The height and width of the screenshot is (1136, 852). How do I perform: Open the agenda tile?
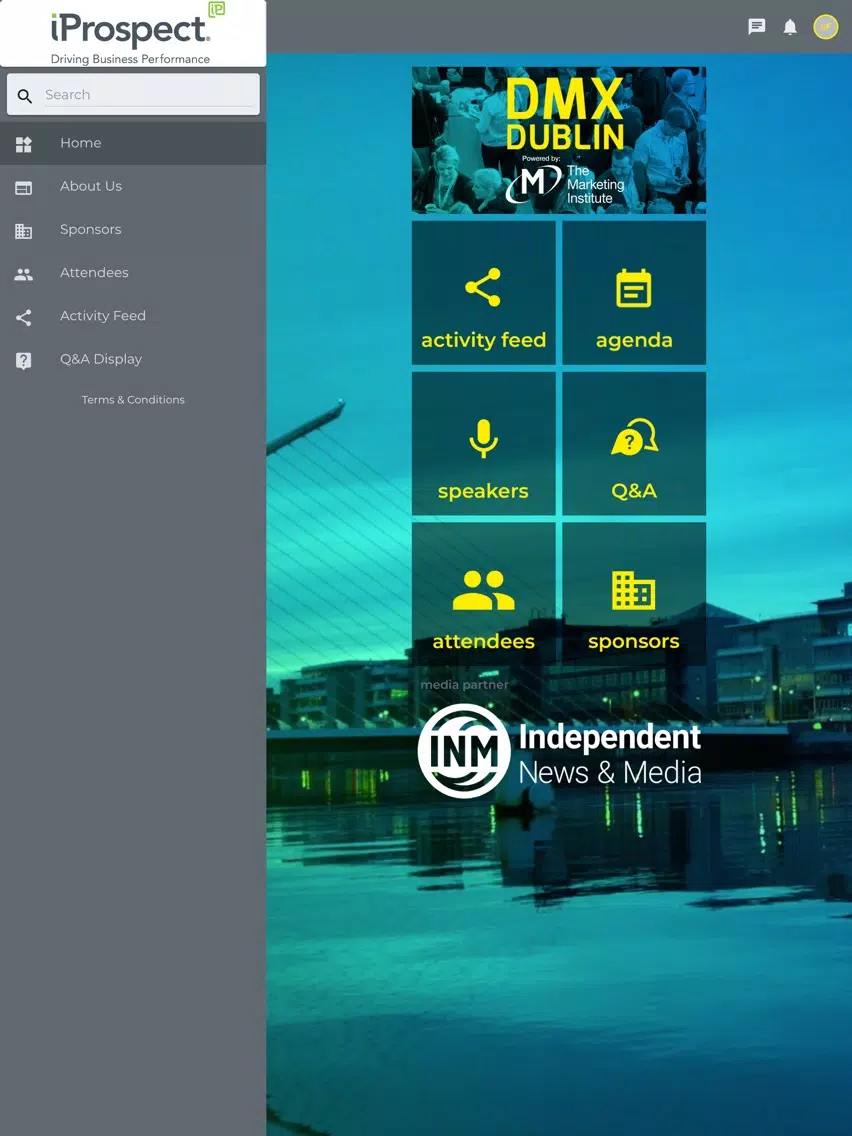click(x=634, y=293)
